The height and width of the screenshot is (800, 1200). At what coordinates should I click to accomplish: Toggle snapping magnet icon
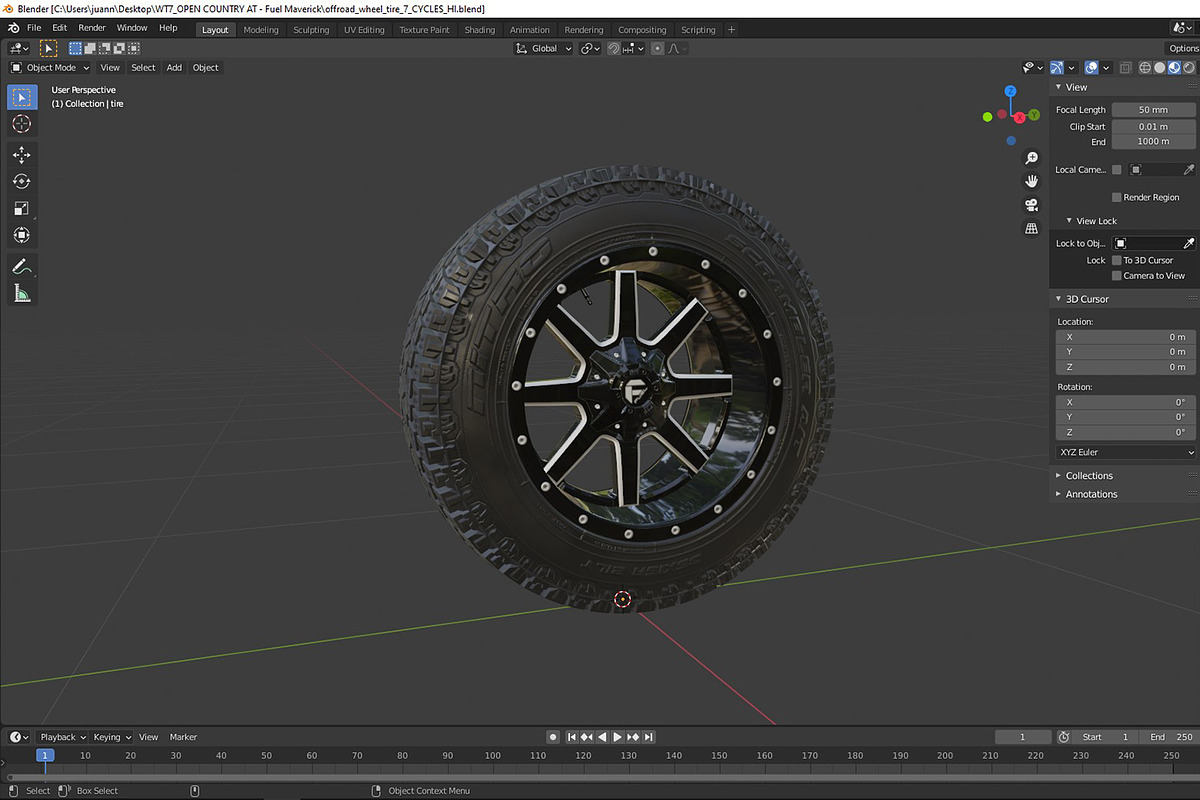coord(614,48)
